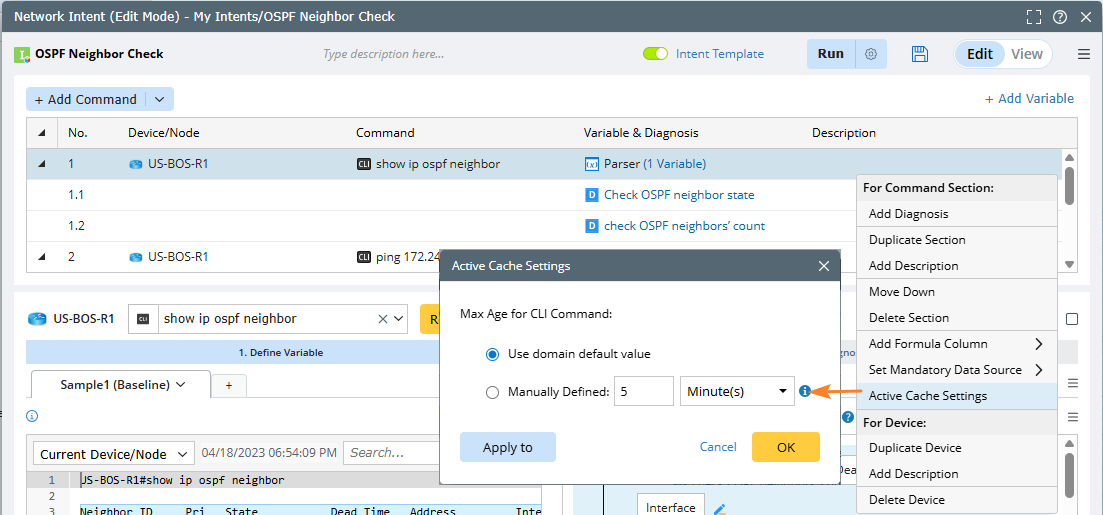Screen dimensions: 1103x515
Task: Select the Manually Defined radio button
Action: pyautogui.click(x=492, y=392)
